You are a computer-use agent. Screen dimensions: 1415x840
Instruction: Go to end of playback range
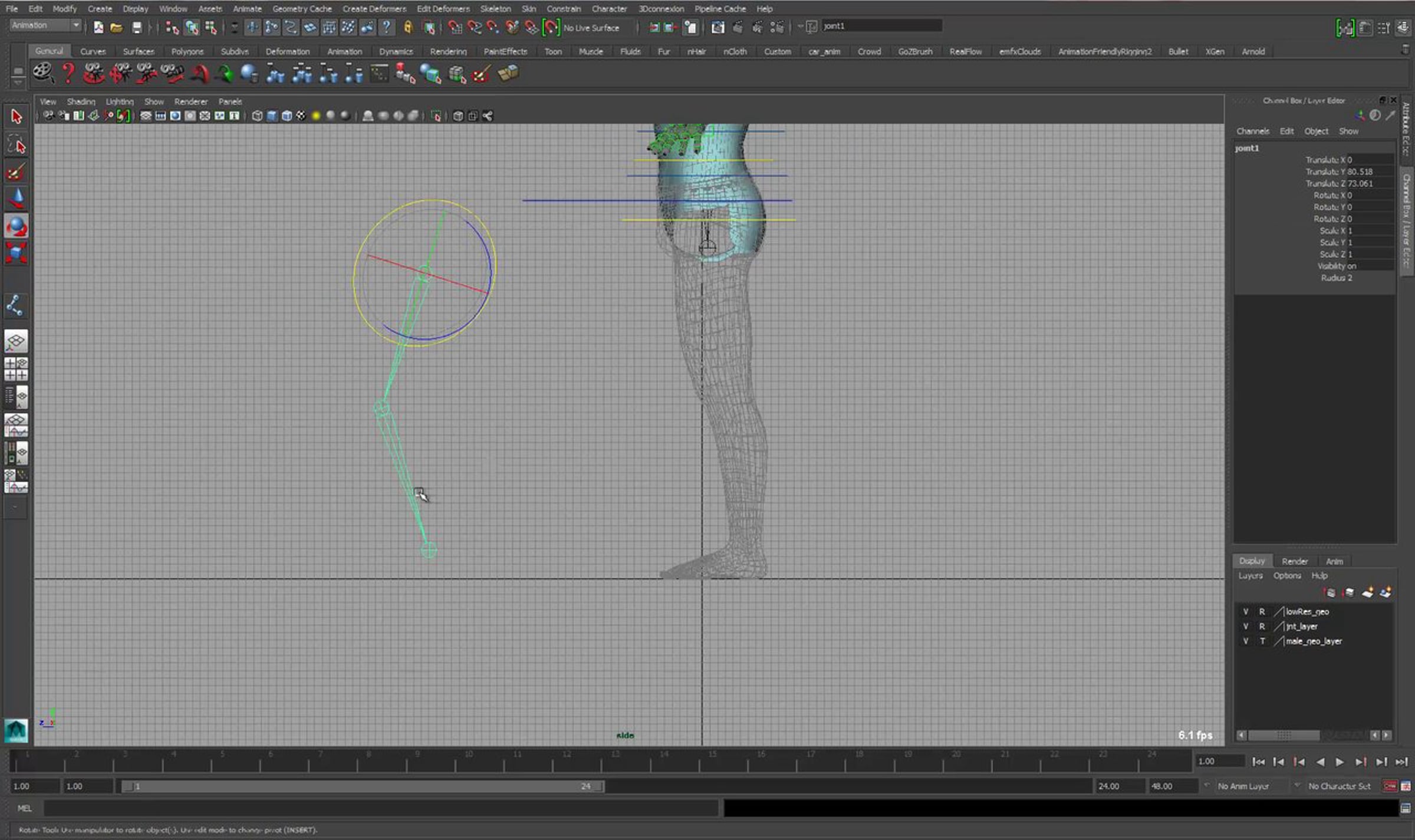pos(1402,762)
